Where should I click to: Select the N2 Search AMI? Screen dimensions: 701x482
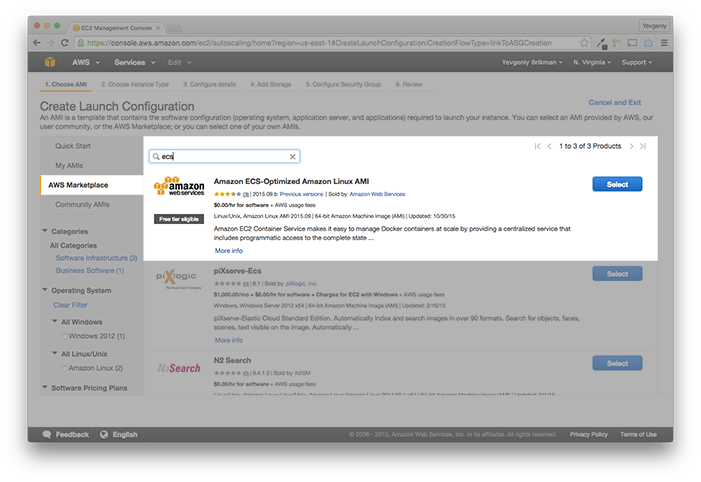[617, 363]
